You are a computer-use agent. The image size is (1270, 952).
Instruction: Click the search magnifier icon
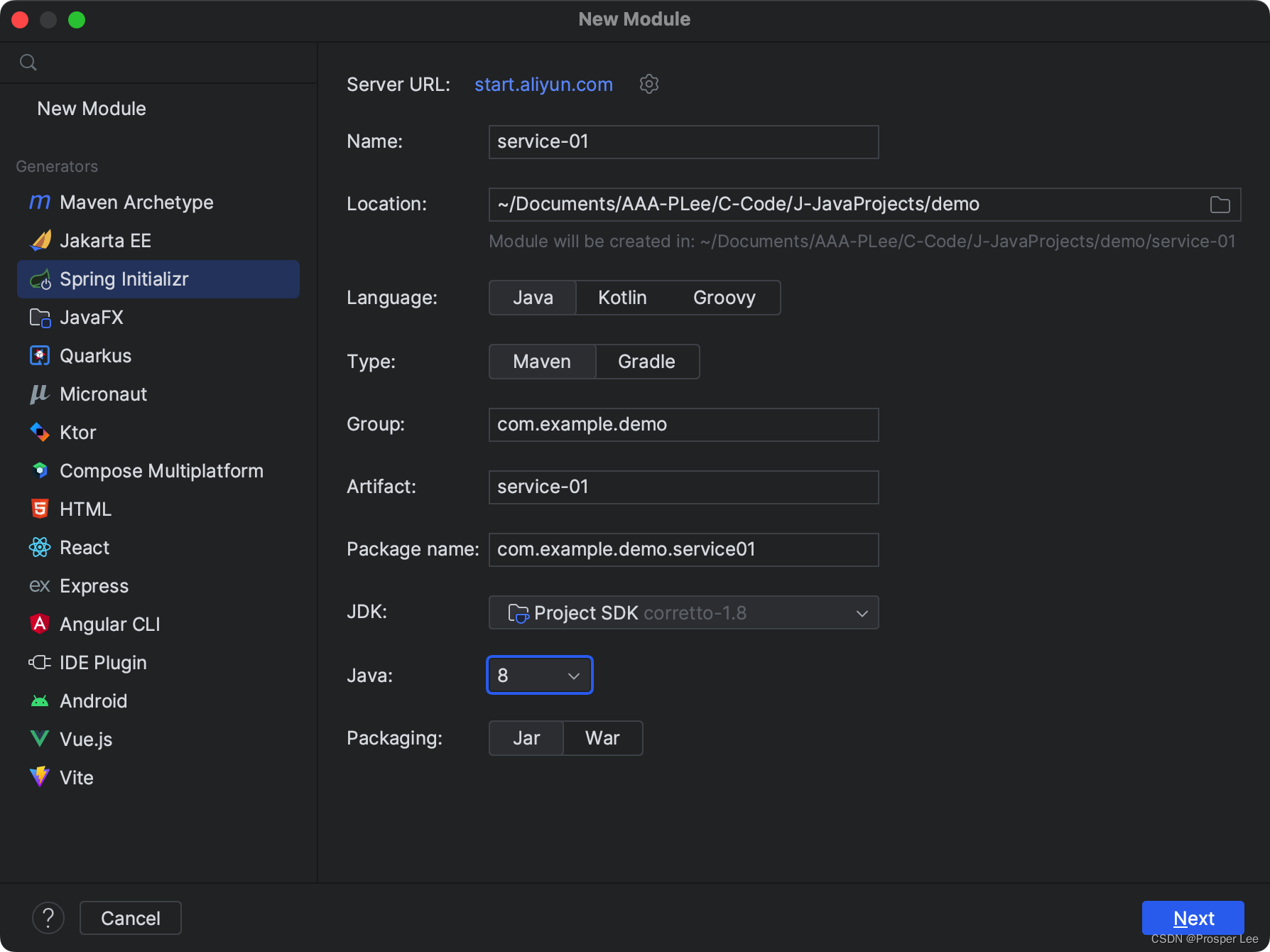click(x=28, y=63)
